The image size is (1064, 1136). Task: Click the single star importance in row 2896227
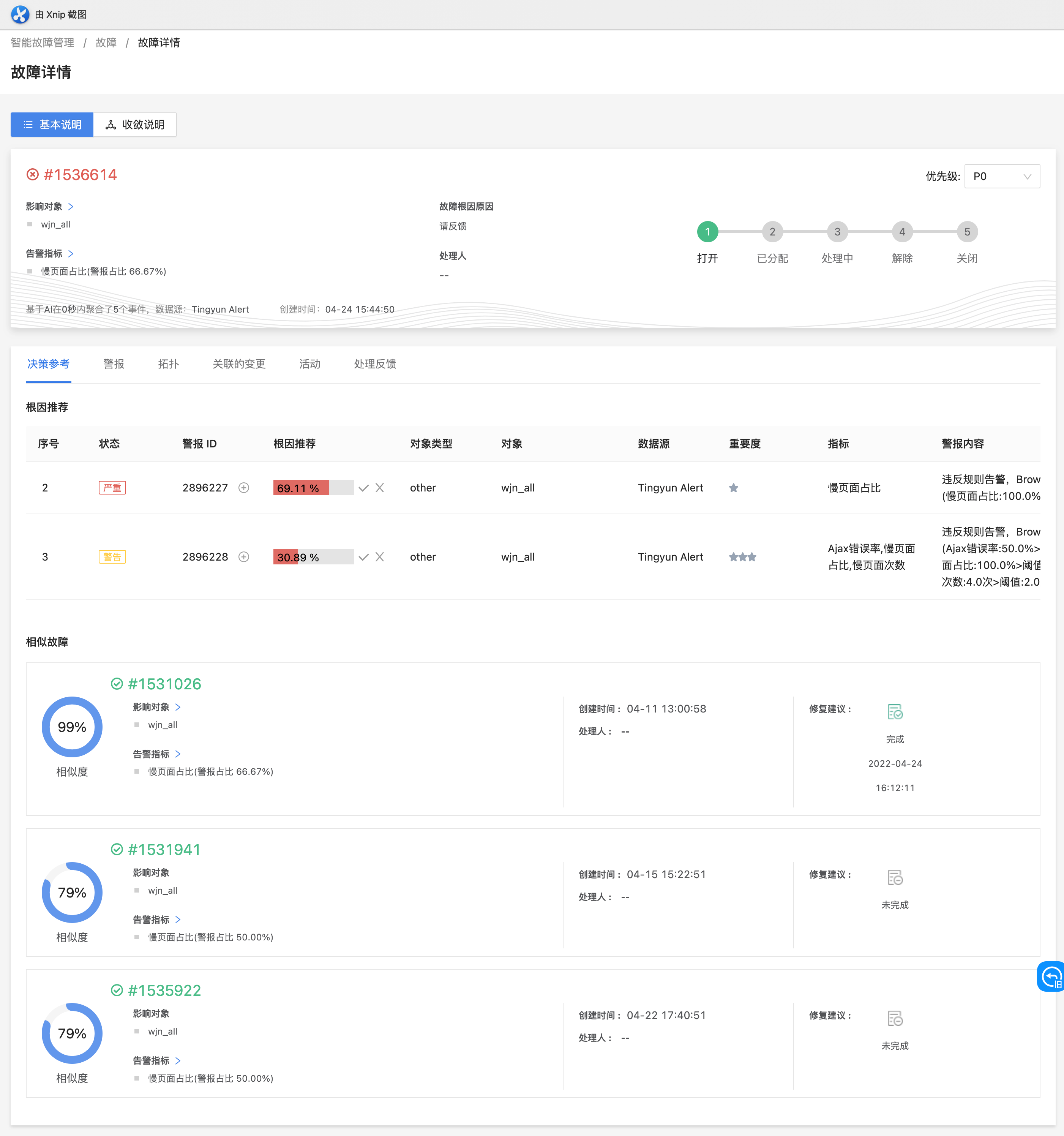[x=734, y=487]
